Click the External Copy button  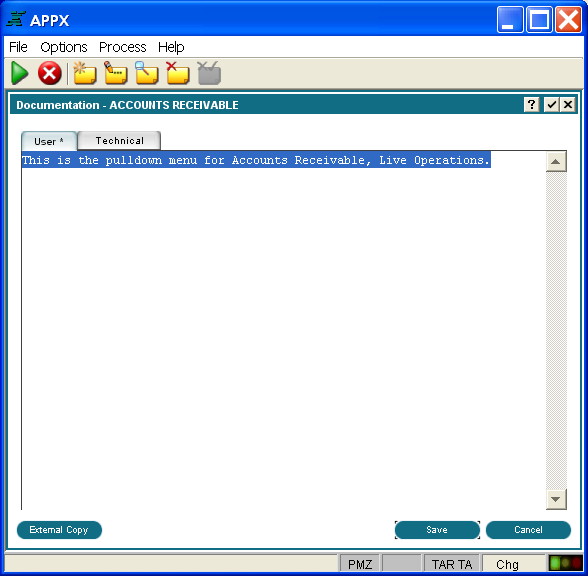(59, 530)
